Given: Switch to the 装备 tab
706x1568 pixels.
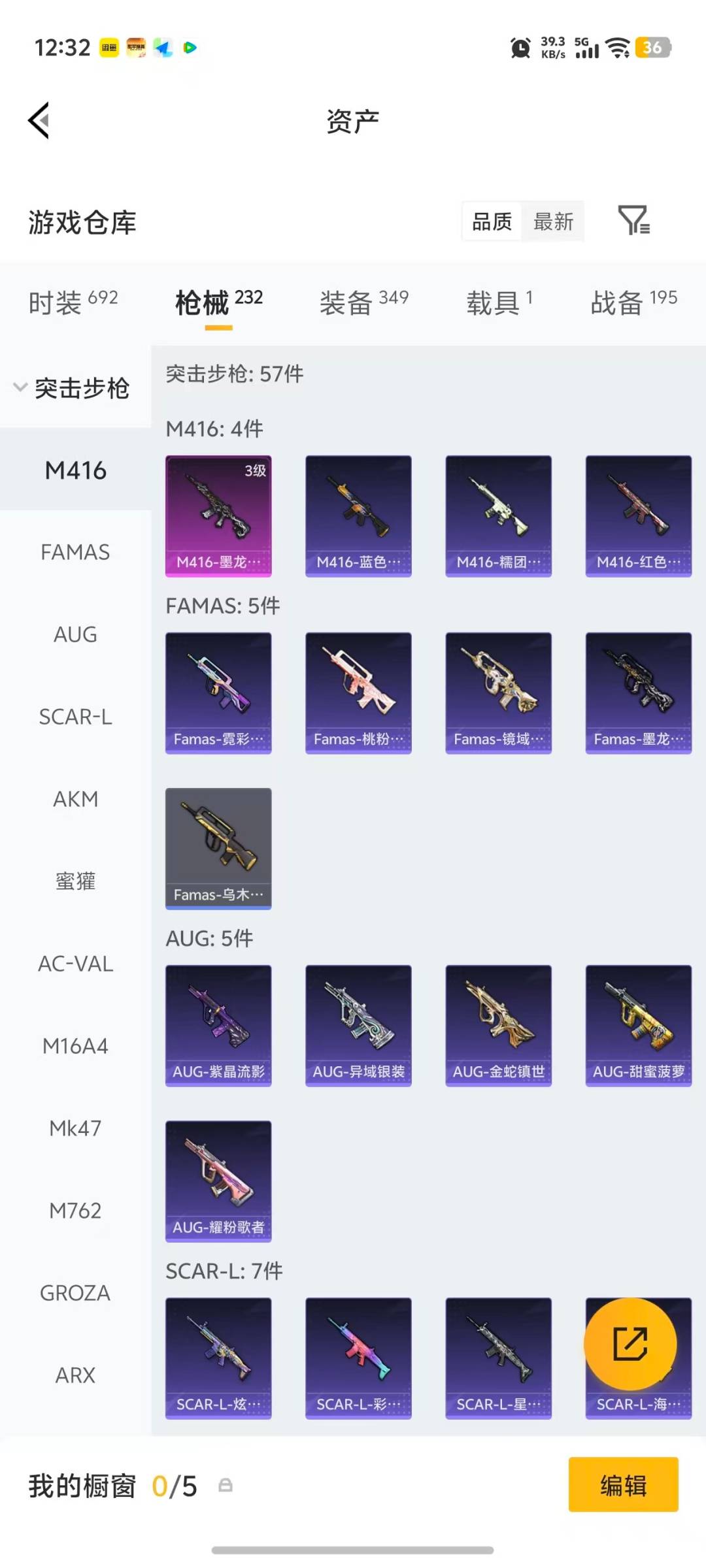Looking at the screenshot, I should click(x=364, y=302).
